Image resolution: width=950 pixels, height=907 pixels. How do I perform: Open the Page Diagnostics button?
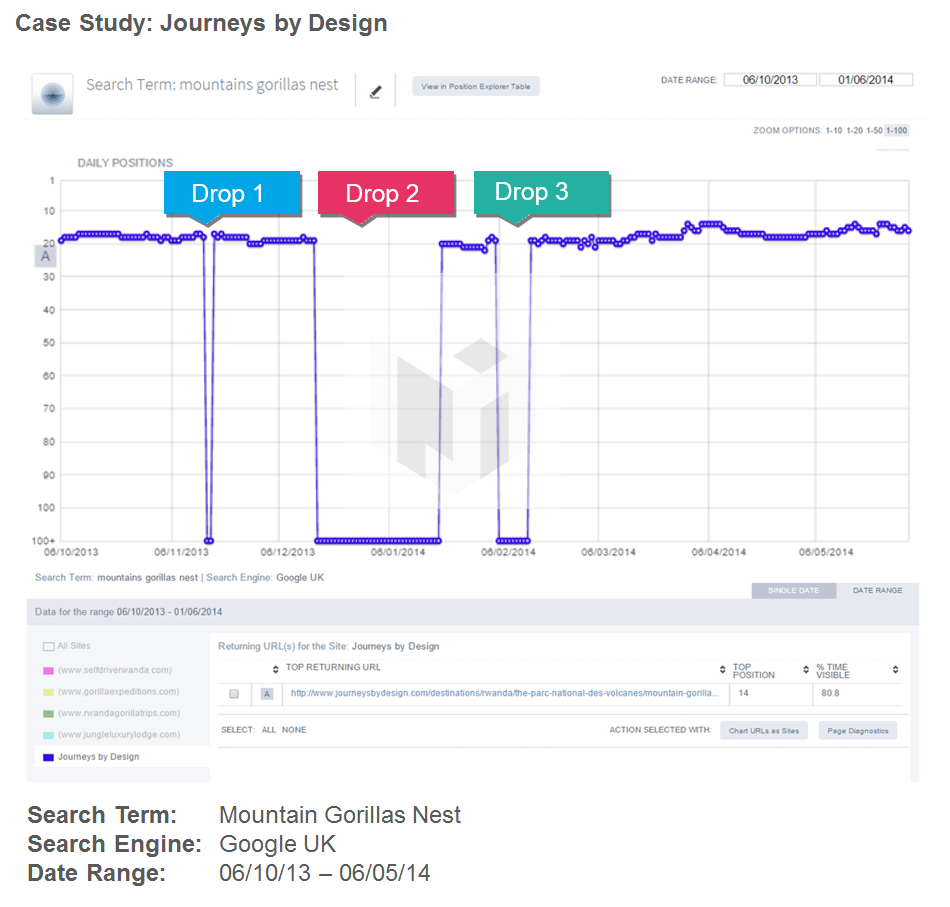tap(857, 731)
